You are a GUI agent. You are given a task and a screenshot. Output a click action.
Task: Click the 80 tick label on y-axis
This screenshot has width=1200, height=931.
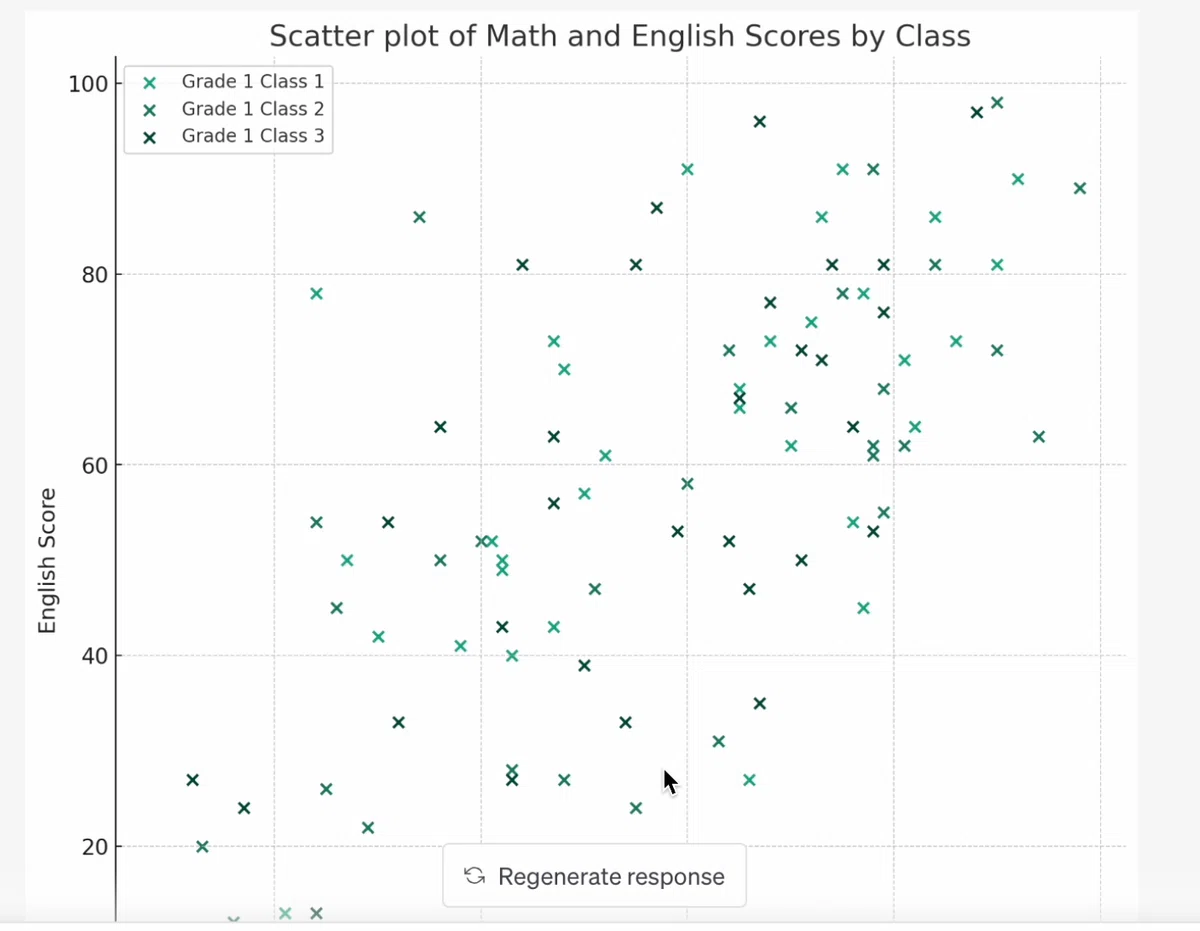[x=93, y=274]
